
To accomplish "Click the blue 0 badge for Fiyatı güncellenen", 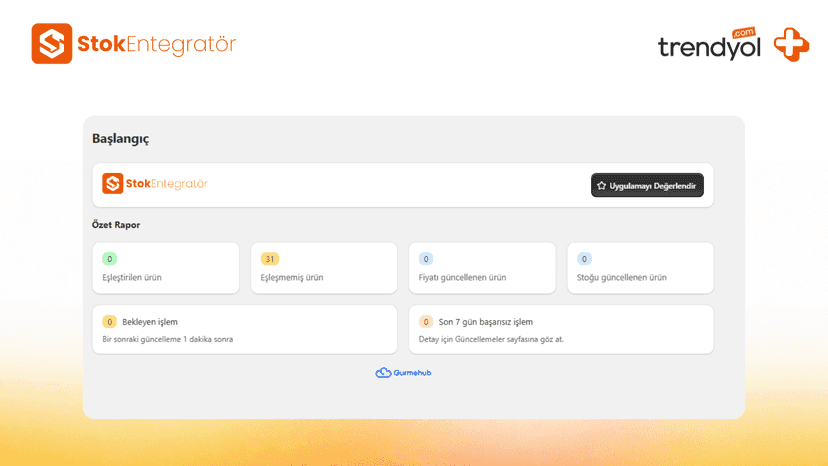I will (426, 259).
